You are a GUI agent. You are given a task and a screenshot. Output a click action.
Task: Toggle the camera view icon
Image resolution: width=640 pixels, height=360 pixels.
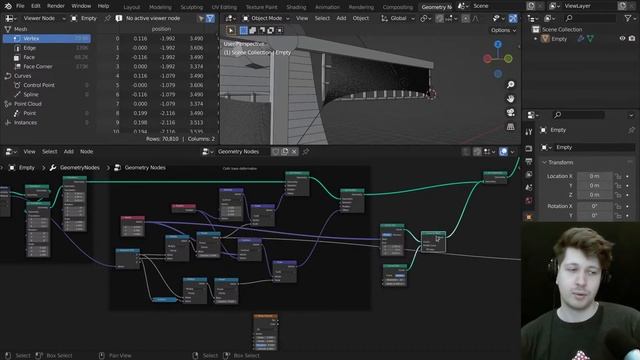(x=510, y=113)
